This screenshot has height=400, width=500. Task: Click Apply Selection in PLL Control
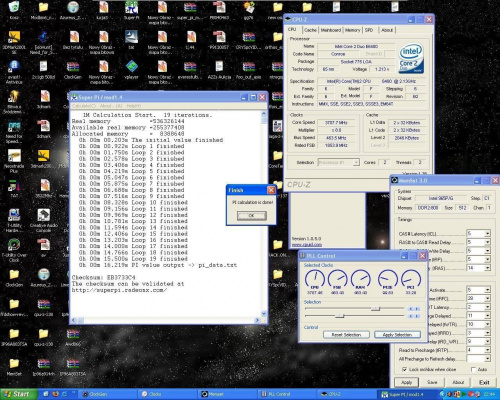pos(397,335)
